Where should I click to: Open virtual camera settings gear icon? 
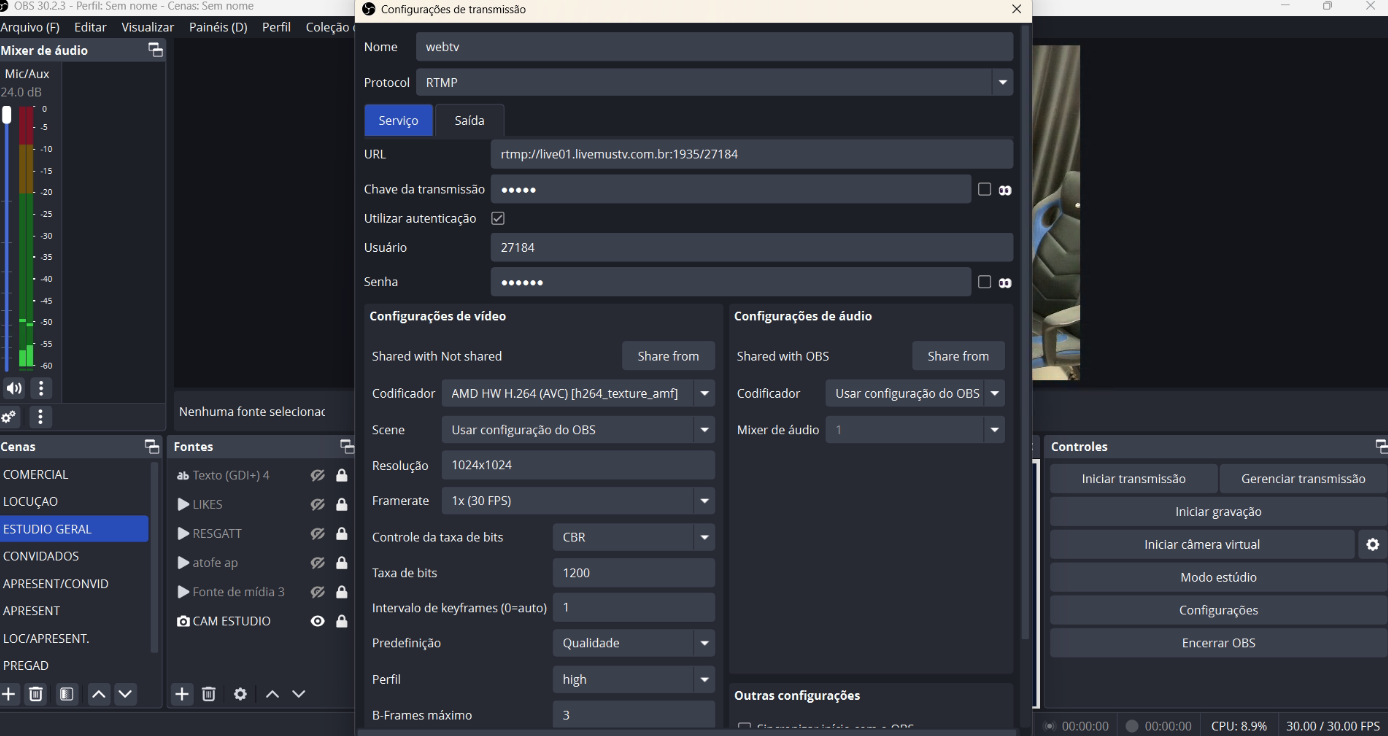click(x=1372, y=545)
